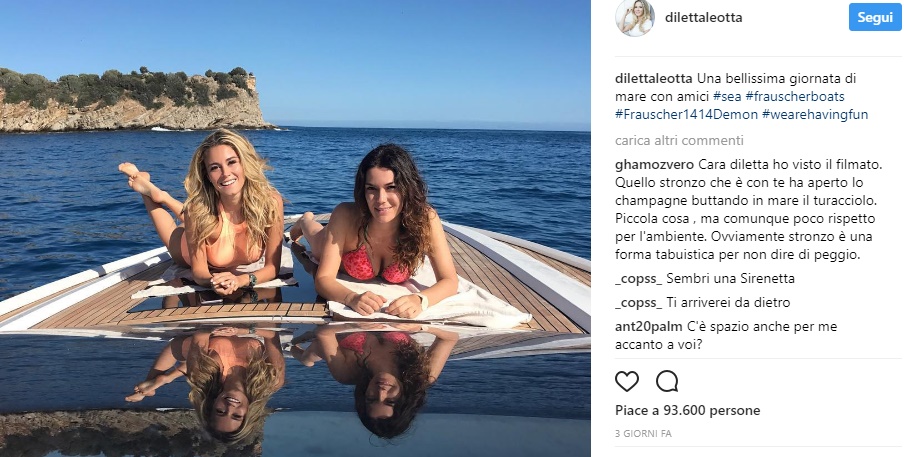Visit ant20palm's profile

[649, 327]
